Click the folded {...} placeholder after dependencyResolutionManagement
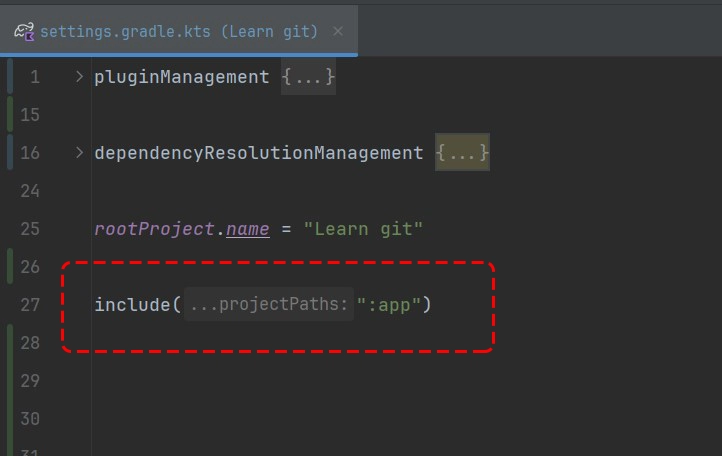 (x=462, y=153)
